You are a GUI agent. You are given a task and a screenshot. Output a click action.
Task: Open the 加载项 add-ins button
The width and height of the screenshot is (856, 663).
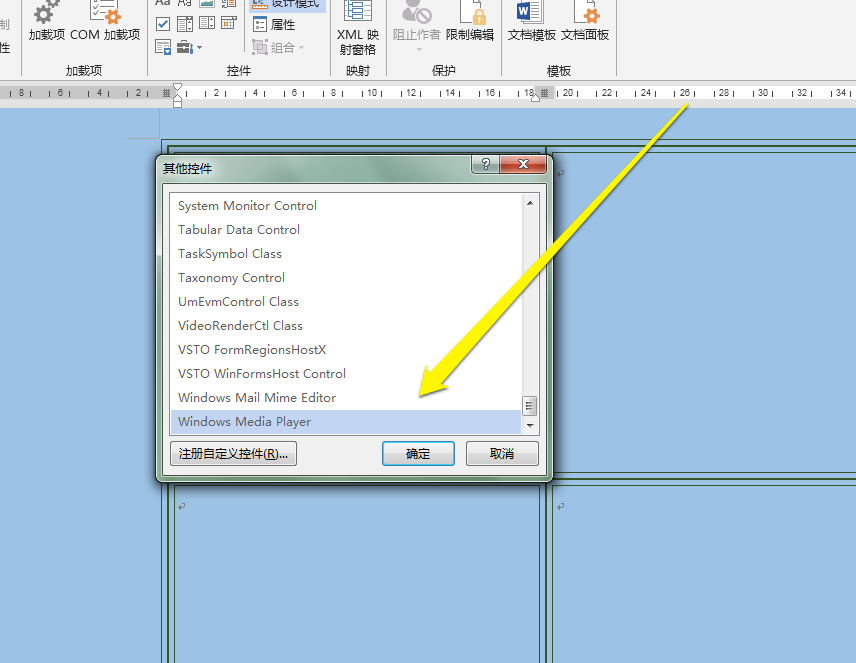tap(46, 22)
